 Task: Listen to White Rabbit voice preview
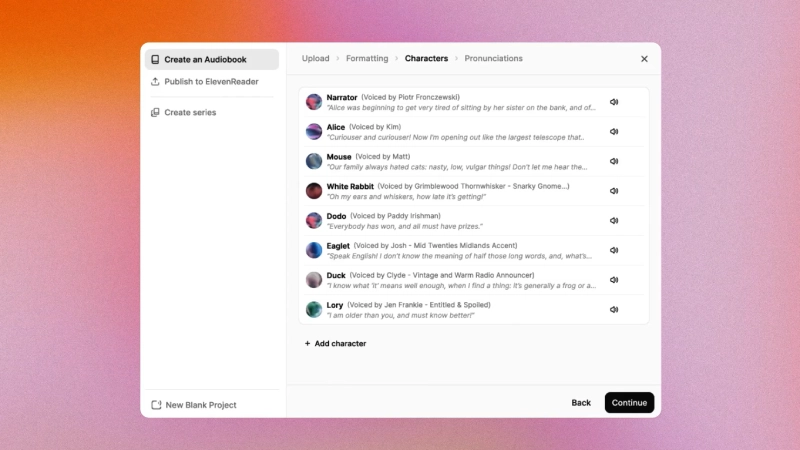(614, 191)
